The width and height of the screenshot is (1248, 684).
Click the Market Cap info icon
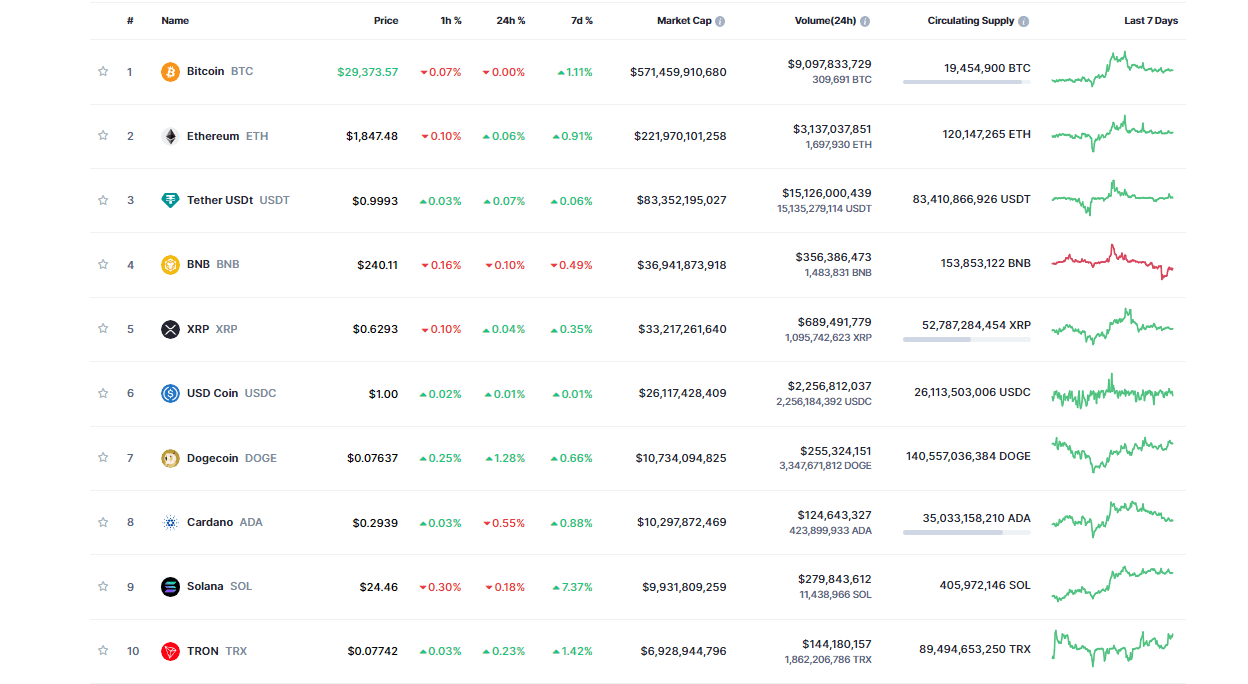coord(720,21)
